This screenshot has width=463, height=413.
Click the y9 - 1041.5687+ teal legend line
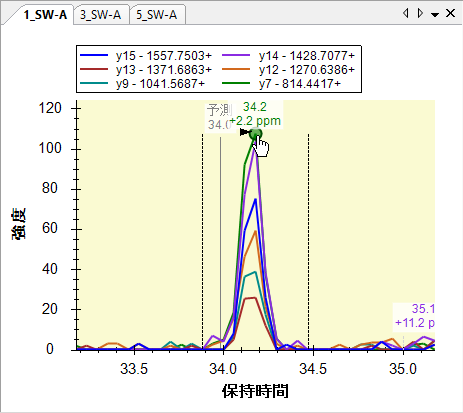pos(94,83)
